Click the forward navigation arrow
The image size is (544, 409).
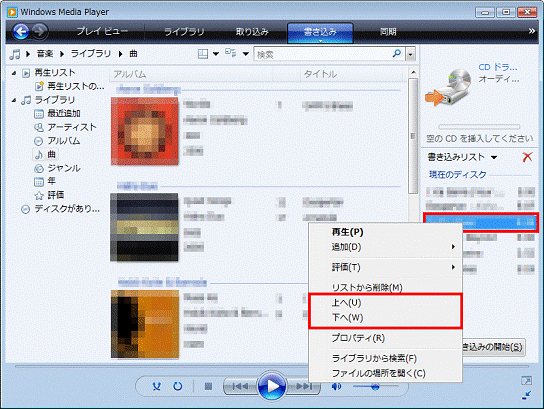point(39,32)
